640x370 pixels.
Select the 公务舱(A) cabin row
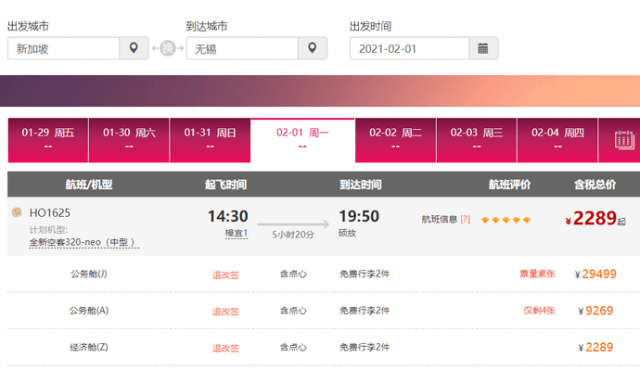pos(324,310)
